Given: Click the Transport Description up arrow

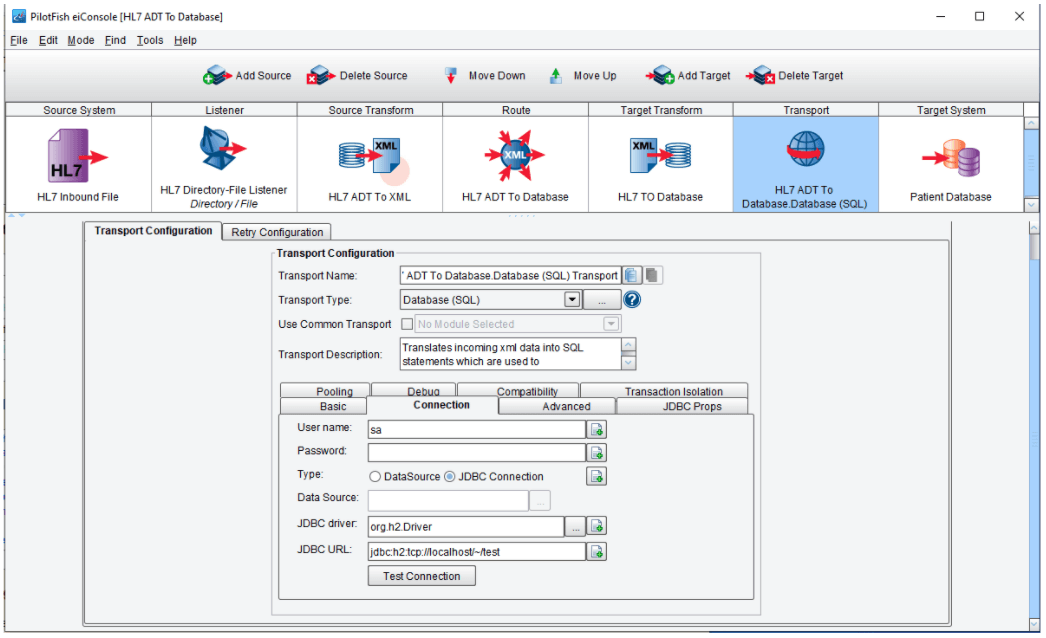Looking at the screenshot, I should point(628,345).
